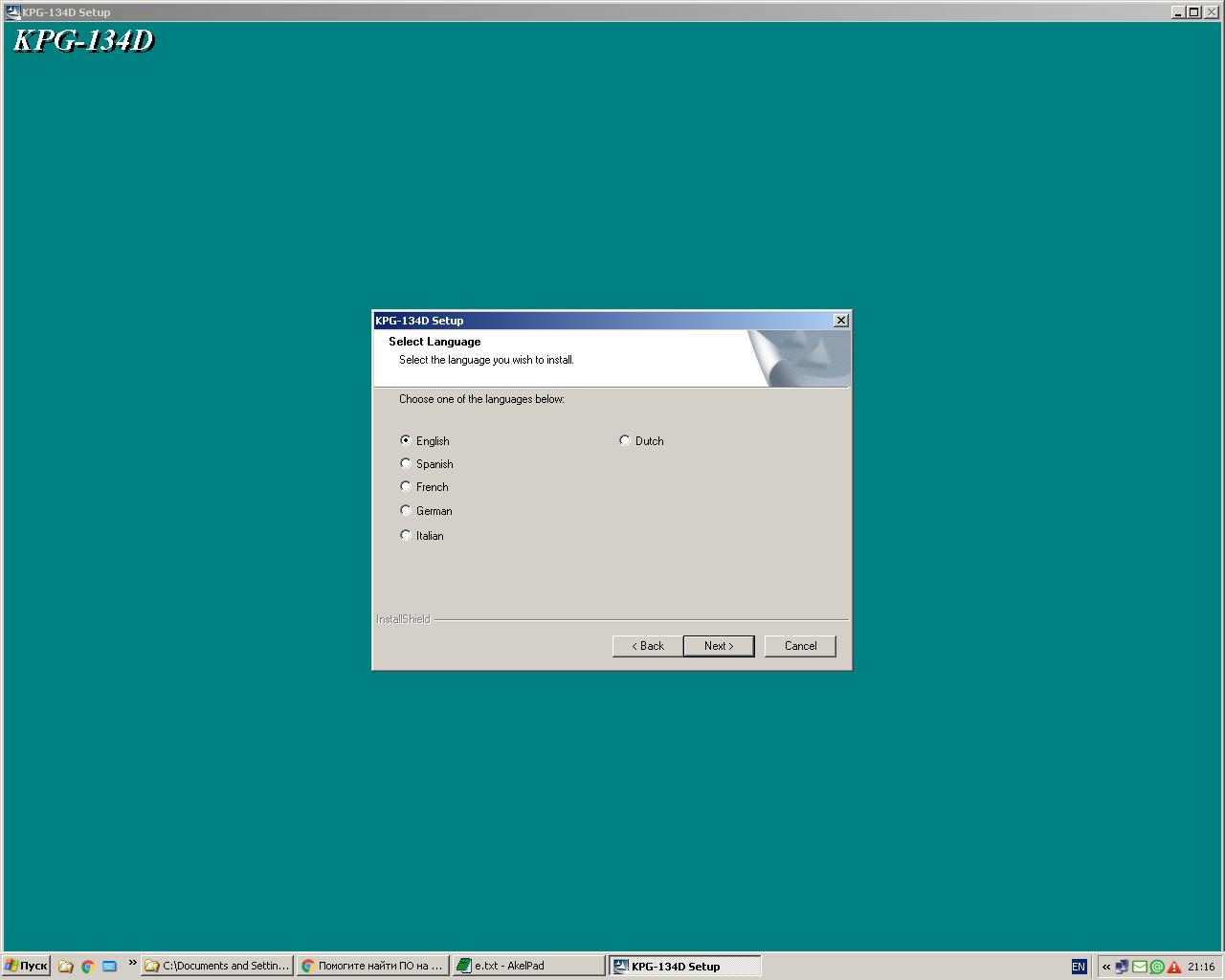This screenshot has width=1225, height=980.
Task: Open the mail envelope tray icon
Action: (1140, 967)
